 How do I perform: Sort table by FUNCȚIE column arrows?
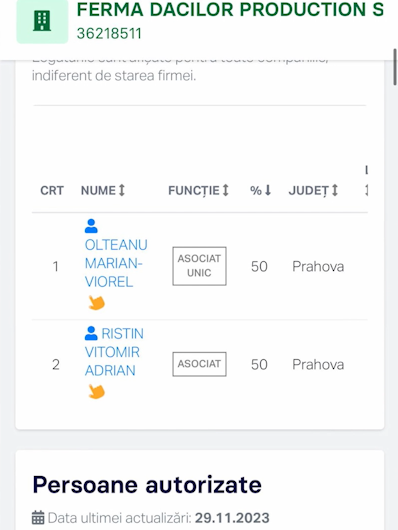point(226,190)
